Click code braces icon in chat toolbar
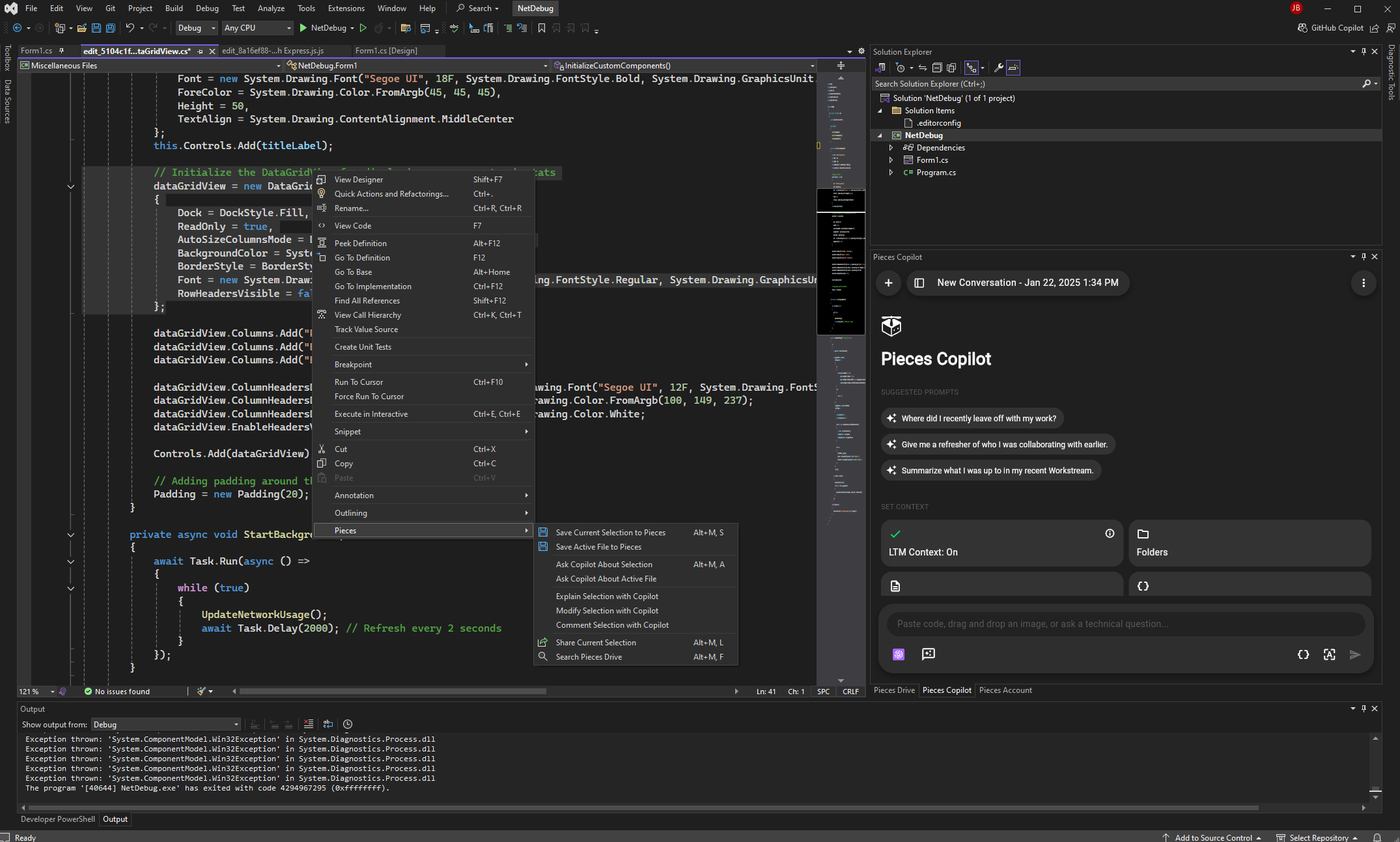Screen dimensions: 1400x842 tap(1303, 654)
